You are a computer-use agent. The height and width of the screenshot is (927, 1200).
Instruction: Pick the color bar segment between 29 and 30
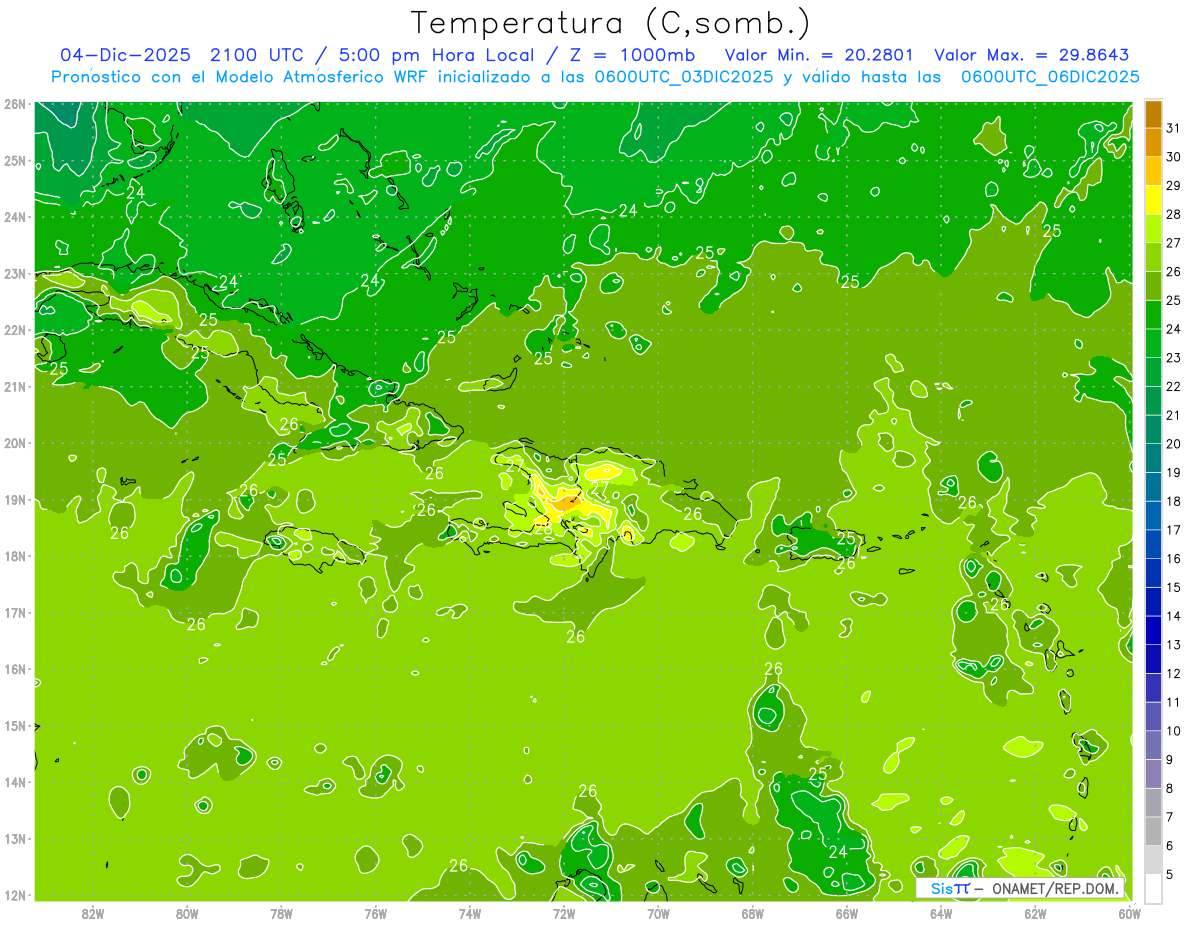[x=1153, y=171]
